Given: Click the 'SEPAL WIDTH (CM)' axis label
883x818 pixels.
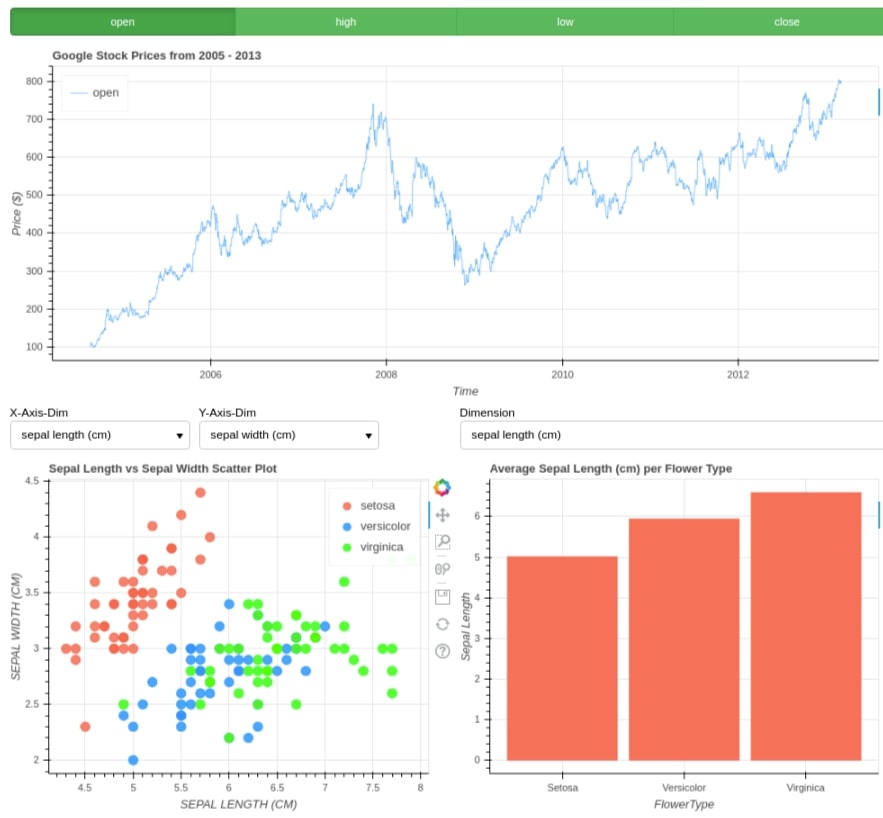Looking at the screenshot, I should pyautogui.click(x=15, y=626).
